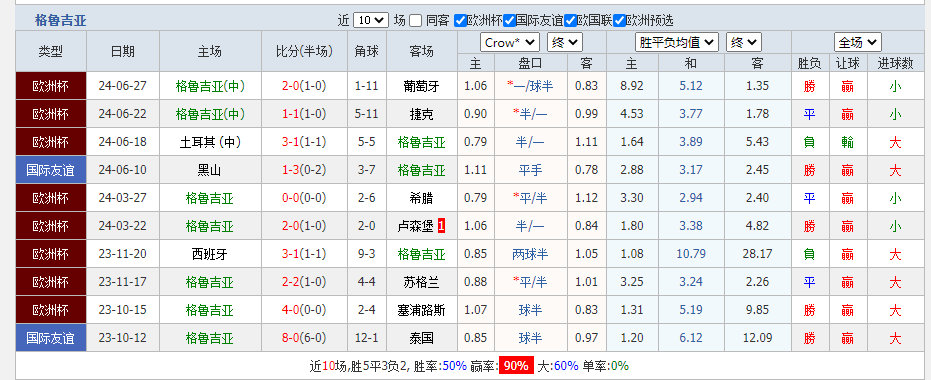
Task: Click 国际友谊 type cell in the 24-06-10 row
Action: 51,170
